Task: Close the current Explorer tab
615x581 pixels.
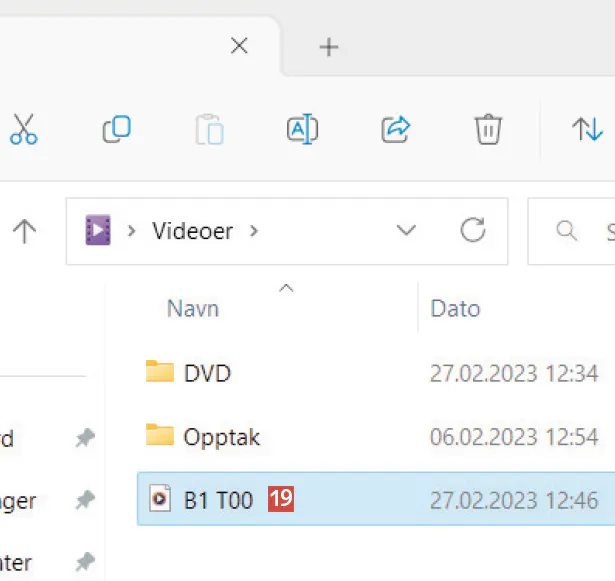Action: coord(239,46)
